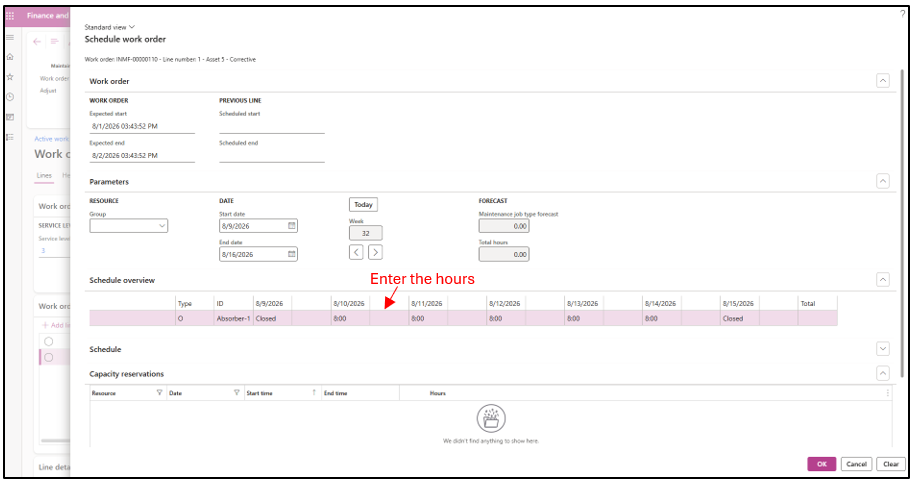Image resolution: width=913 pixels, height=481 pixels.
Task: Open the Standard view dropdown
Action: click(109, 27)
